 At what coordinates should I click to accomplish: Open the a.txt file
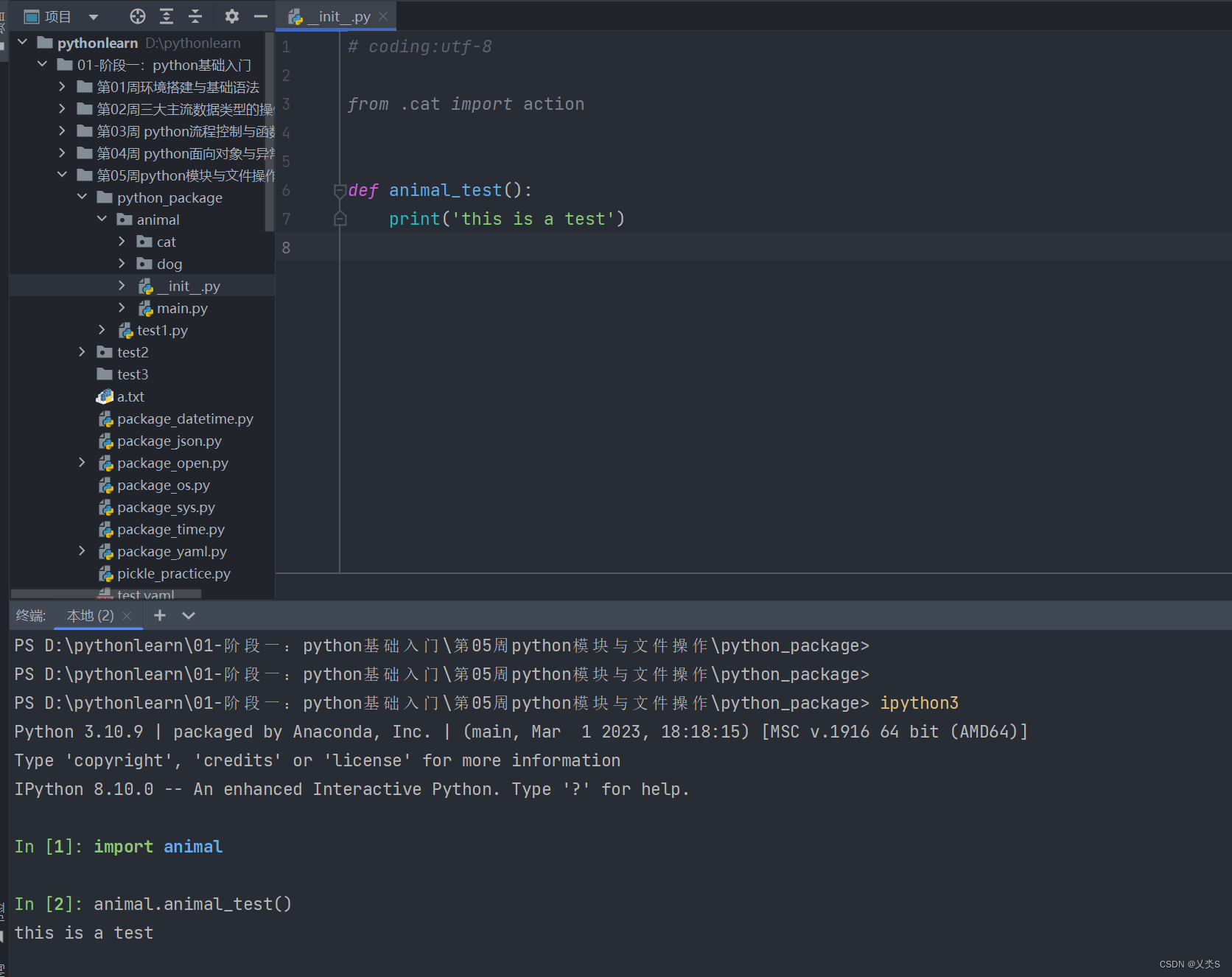130,396
